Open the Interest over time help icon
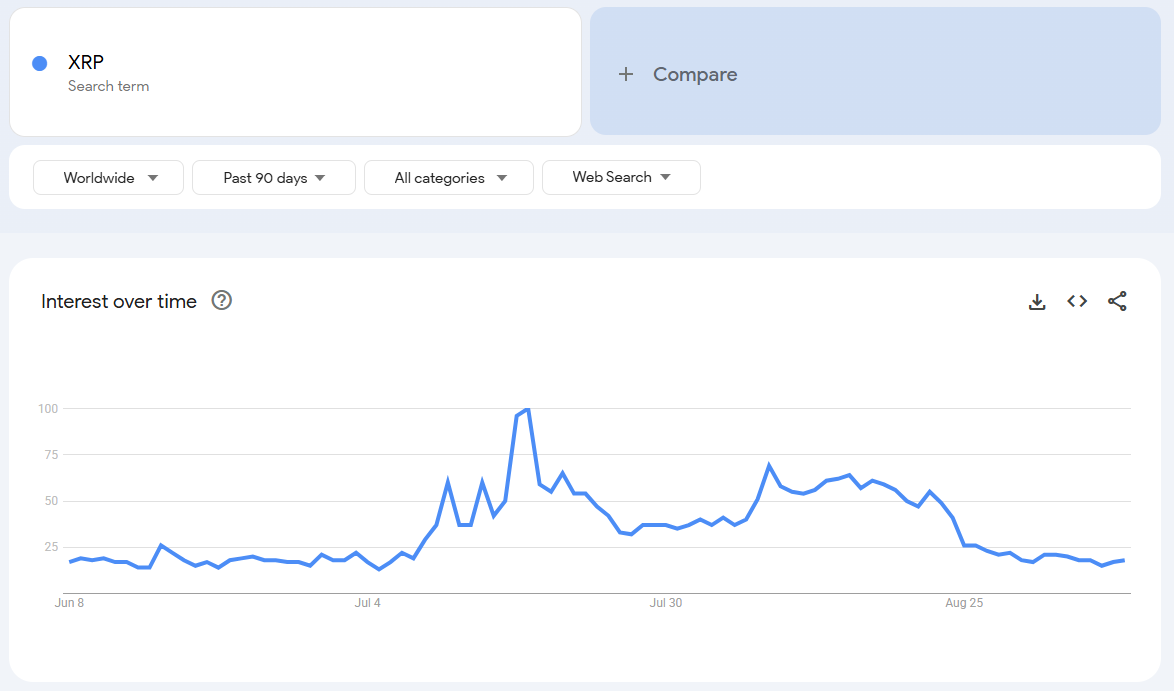The image size is (1174, 691). pos(222,301)
